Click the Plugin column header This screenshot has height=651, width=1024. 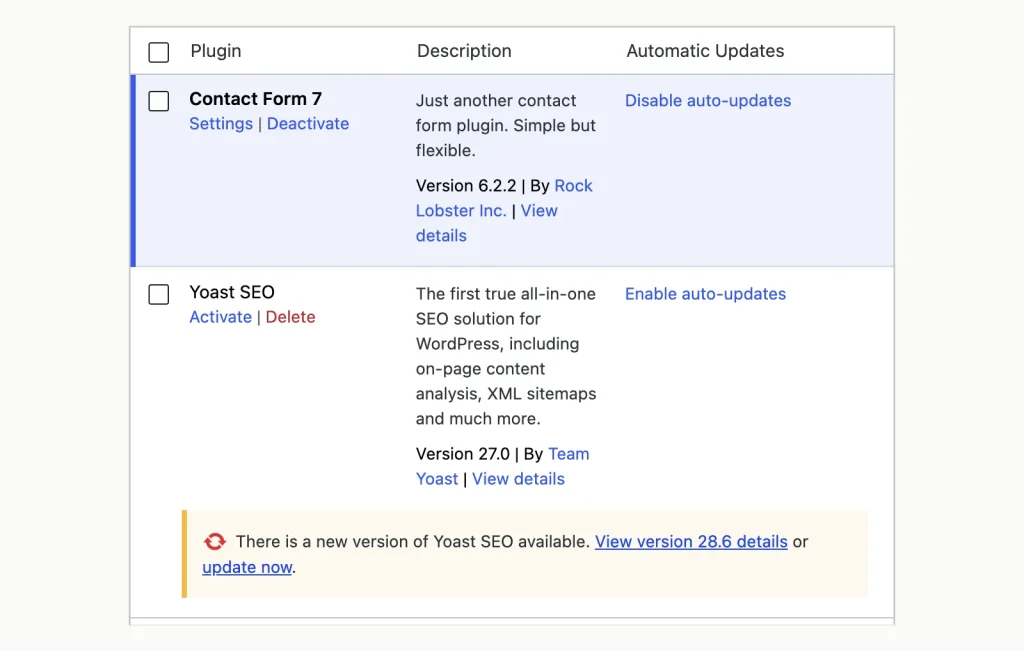click(216, 51)
